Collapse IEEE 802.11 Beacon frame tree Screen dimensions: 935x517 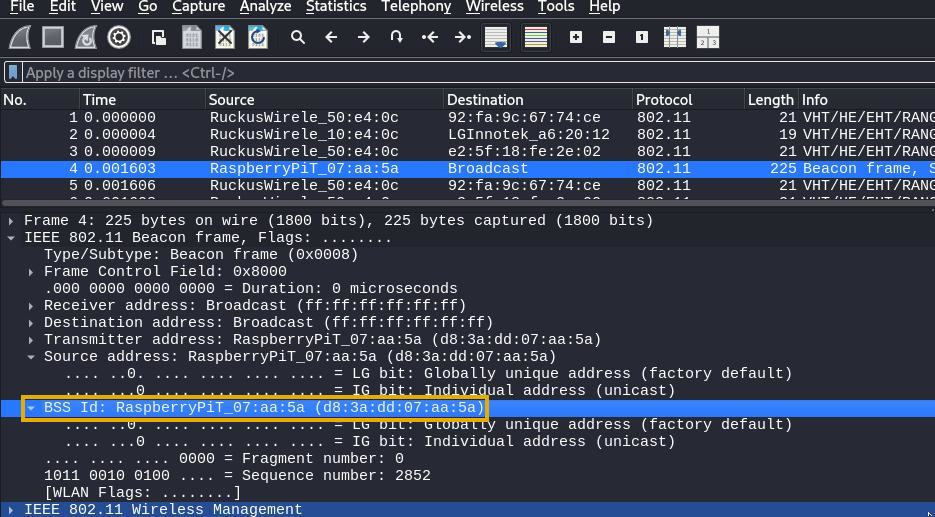pyautogui.click(x=11, y=238)
